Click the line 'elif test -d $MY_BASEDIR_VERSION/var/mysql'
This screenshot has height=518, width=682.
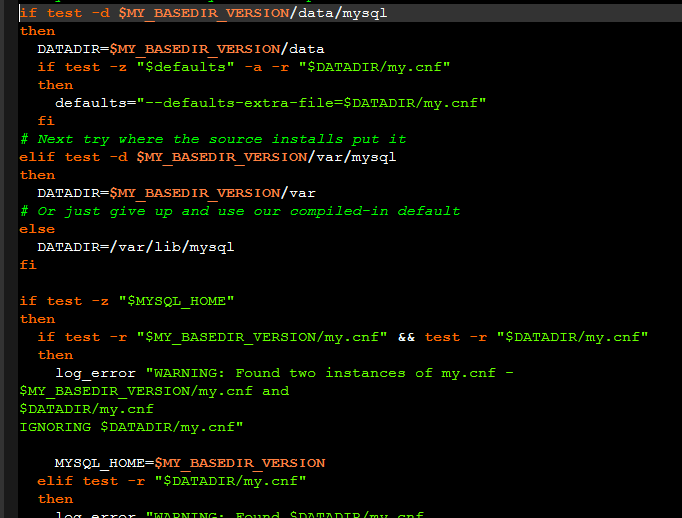[207, 157]
